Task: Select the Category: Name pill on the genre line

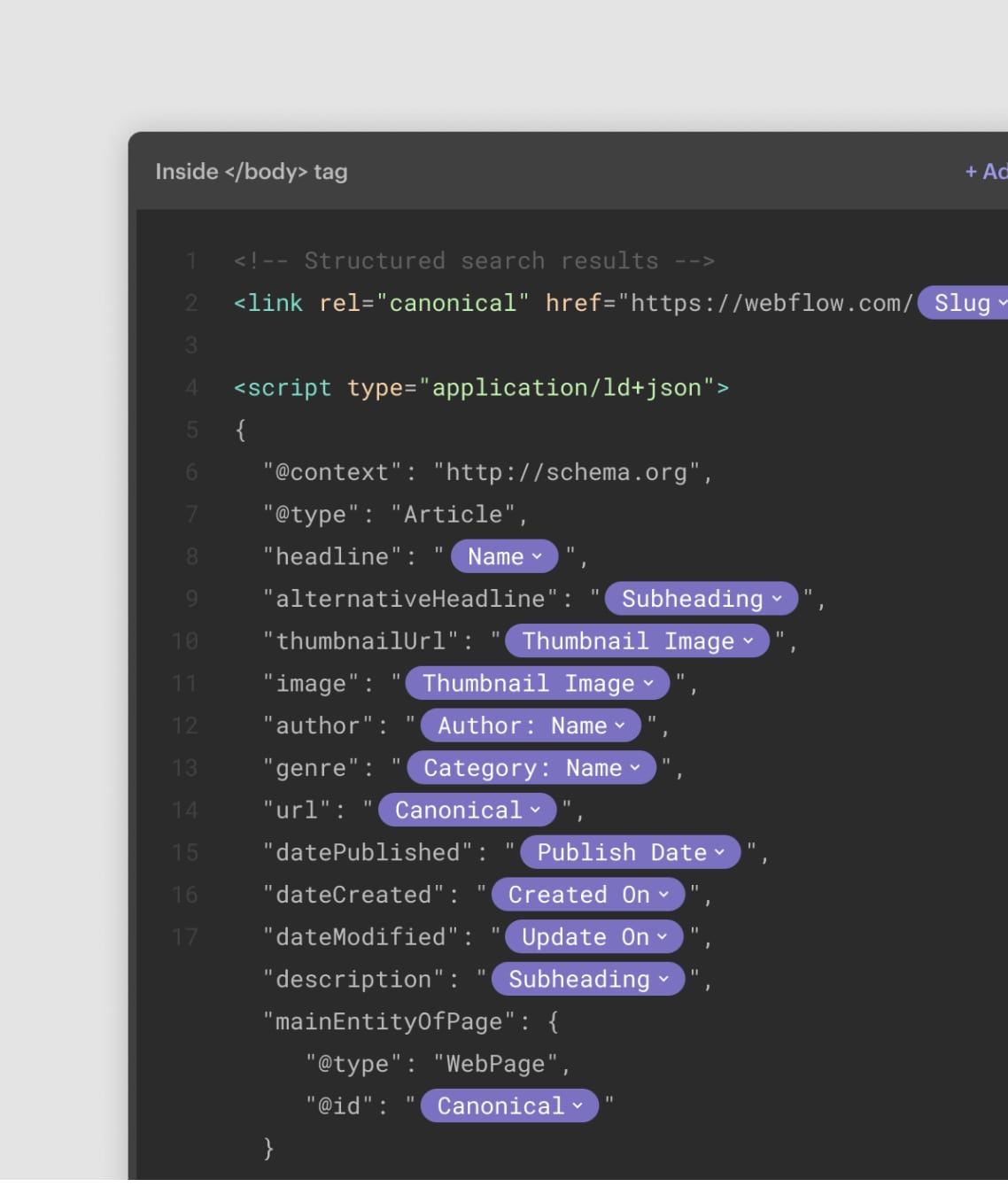Action: [x=530, y=768]
